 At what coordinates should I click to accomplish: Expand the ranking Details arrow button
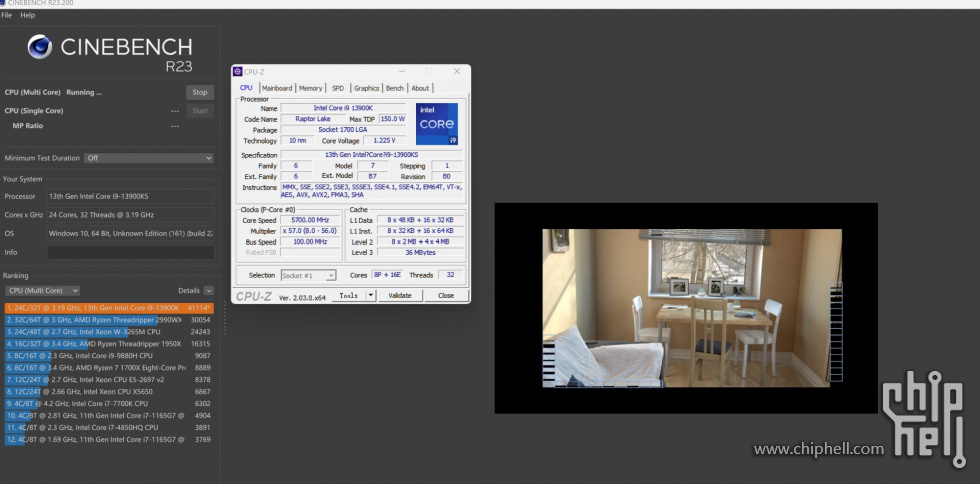pos(209,291)
